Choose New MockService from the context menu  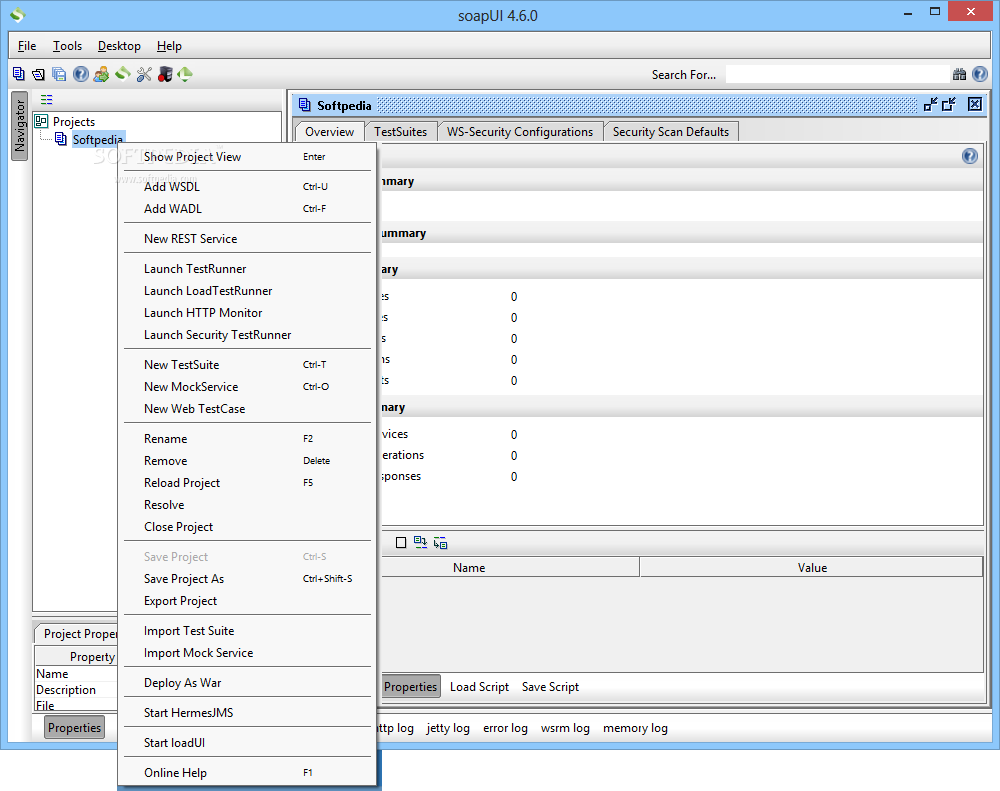(x=247, y=387)
